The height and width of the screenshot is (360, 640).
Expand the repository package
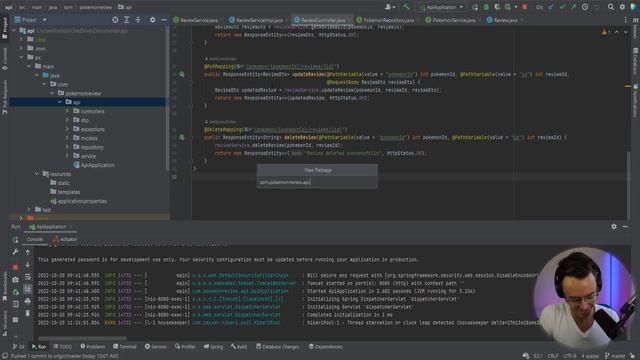pyautogui.click(x=67, y=147)
